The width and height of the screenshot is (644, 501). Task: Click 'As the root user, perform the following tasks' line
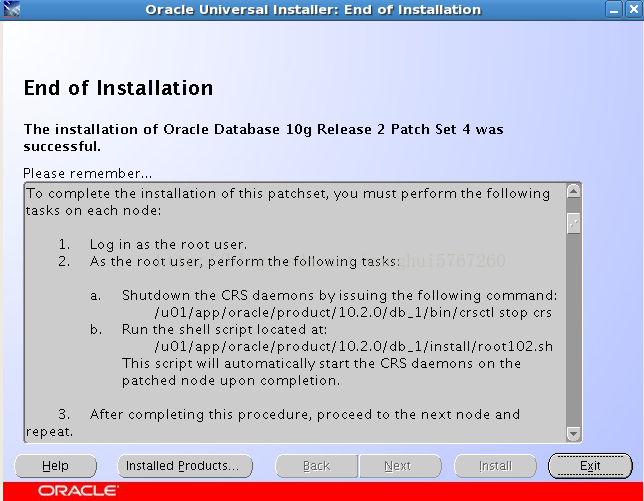[245, 262]
